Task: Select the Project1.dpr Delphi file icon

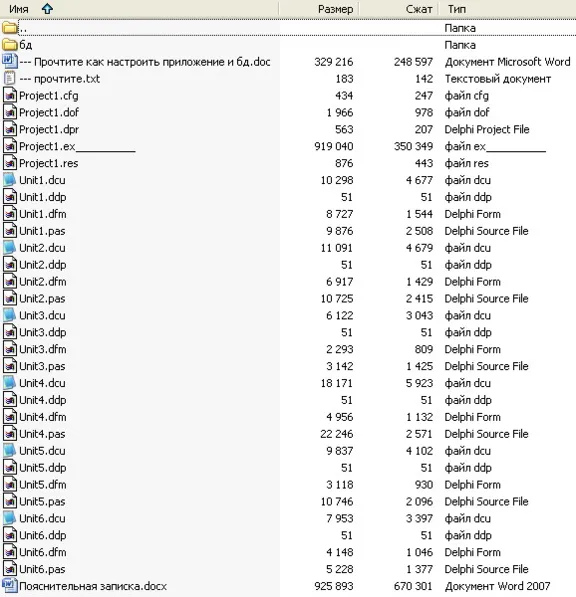Action: pos(10,129)
